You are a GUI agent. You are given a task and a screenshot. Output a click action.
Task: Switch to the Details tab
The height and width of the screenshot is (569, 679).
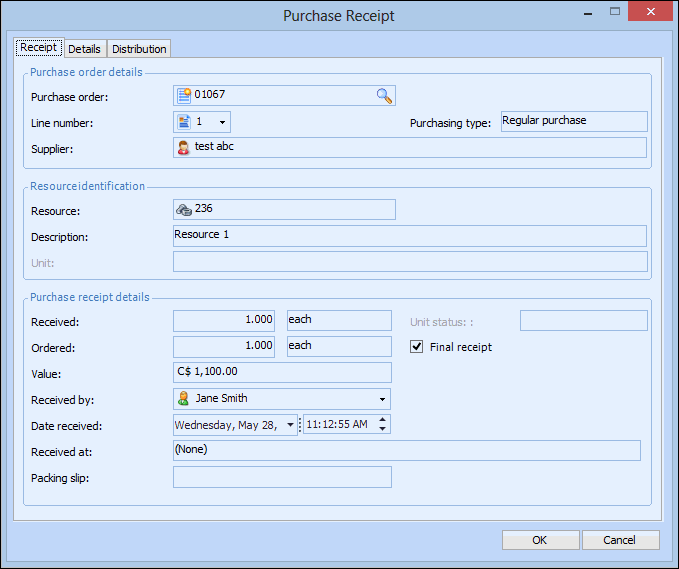(84, 49)
